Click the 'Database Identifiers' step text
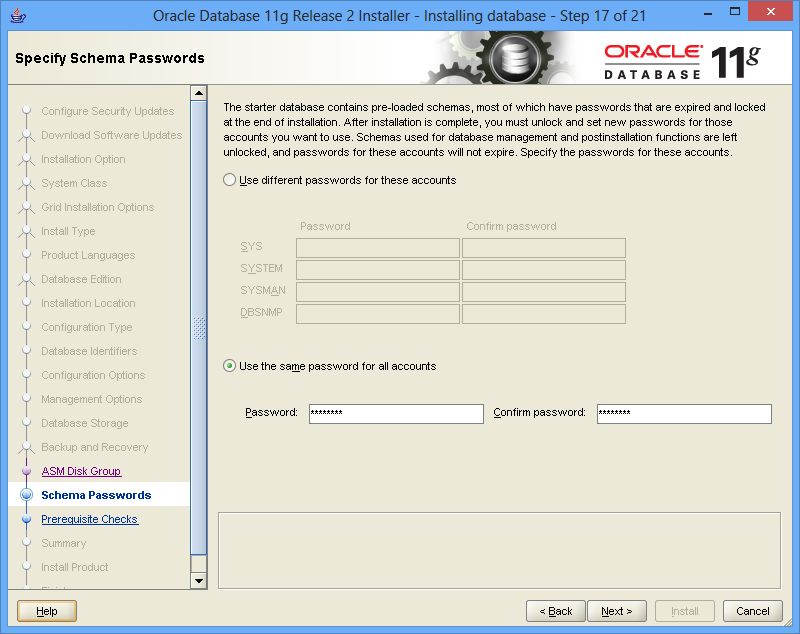The height and width of the screenshot is (634, 800). (89, 351)
